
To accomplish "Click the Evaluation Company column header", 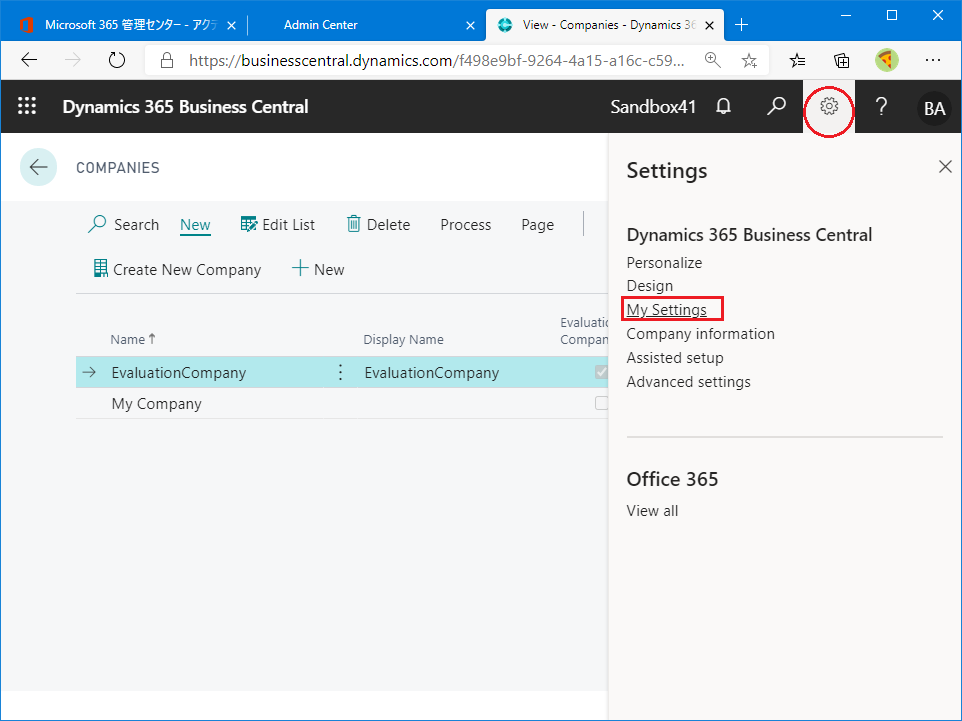I will [x=584, y=331].
